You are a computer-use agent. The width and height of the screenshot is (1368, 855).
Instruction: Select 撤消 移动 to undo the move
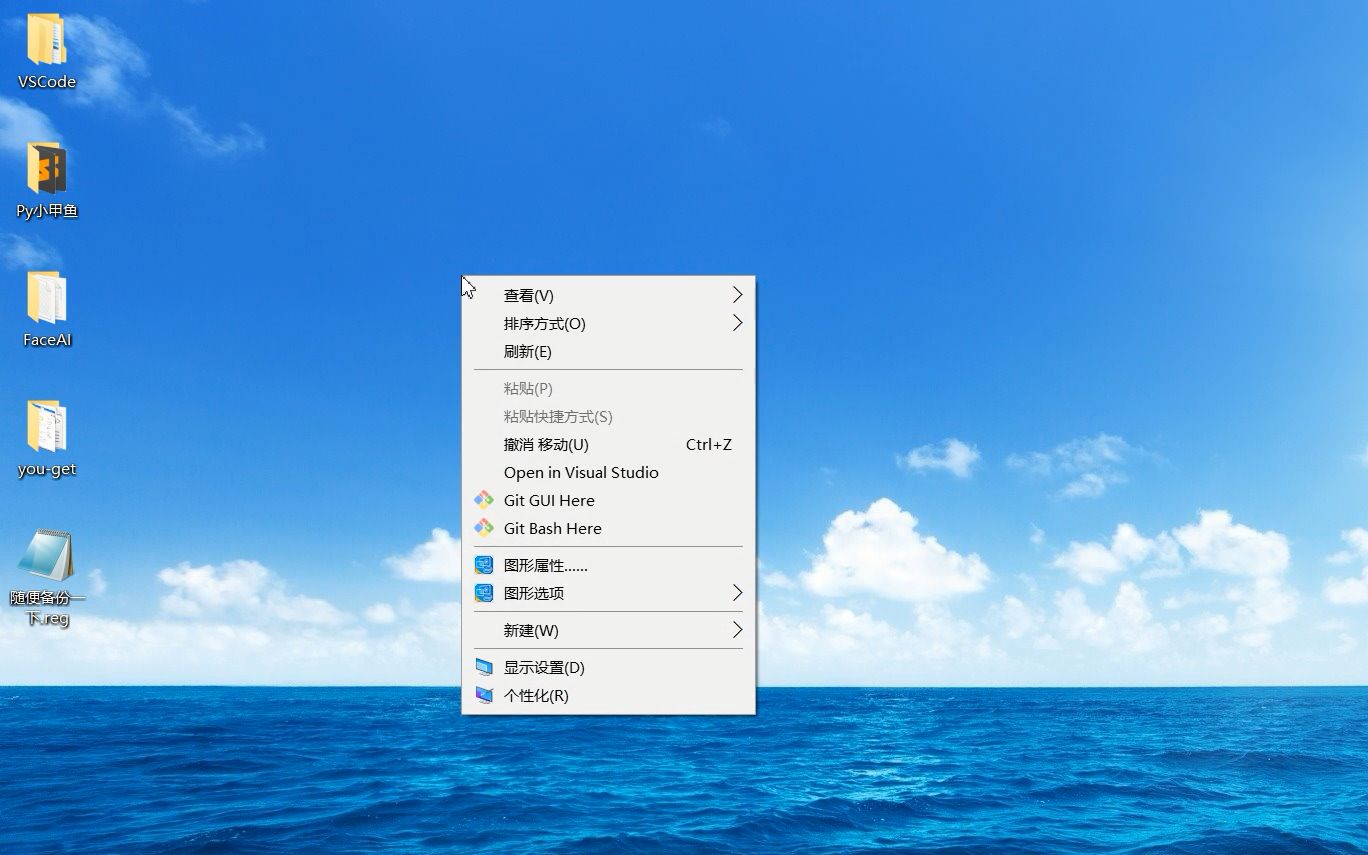(545, 444)
